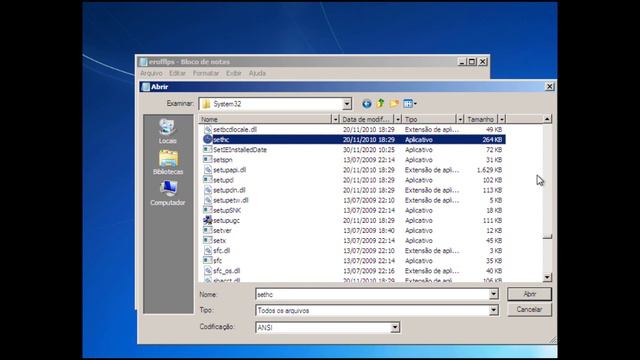This screenshot has width=640, height=360.
Task: Select the setupugc application icon
Action: tap(207, 220)
